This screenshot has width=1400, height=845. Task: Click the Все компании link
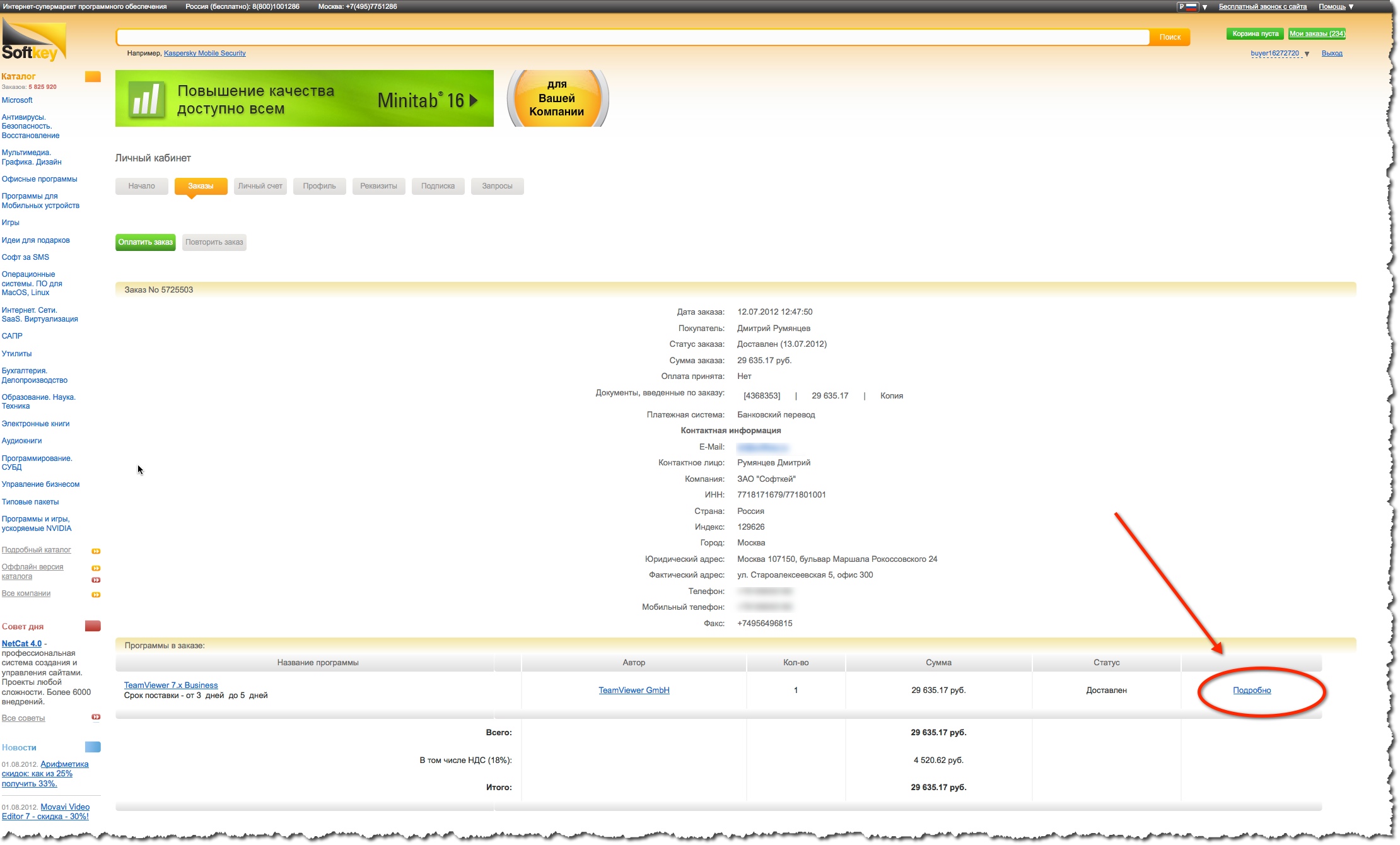pos(26,593)
